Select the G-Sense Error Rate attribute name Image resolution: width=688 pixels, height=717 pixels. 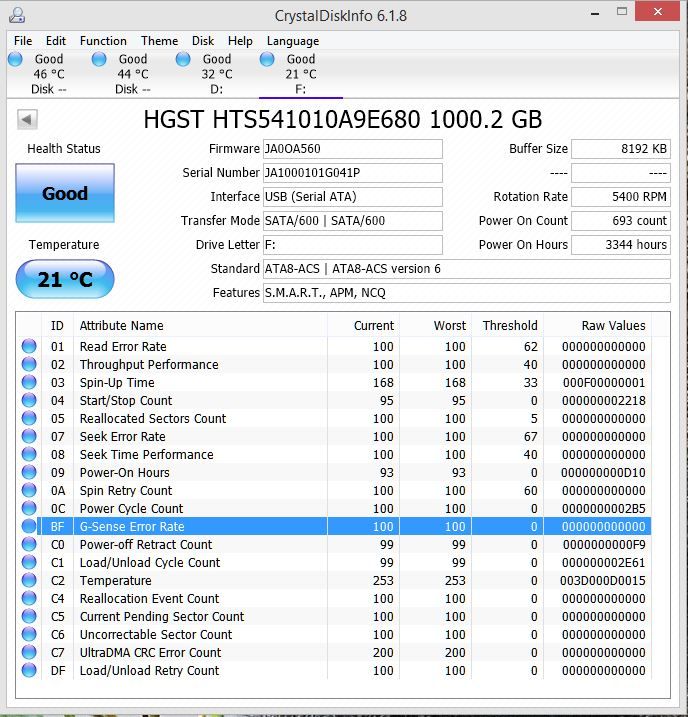(x=132, y=526)
